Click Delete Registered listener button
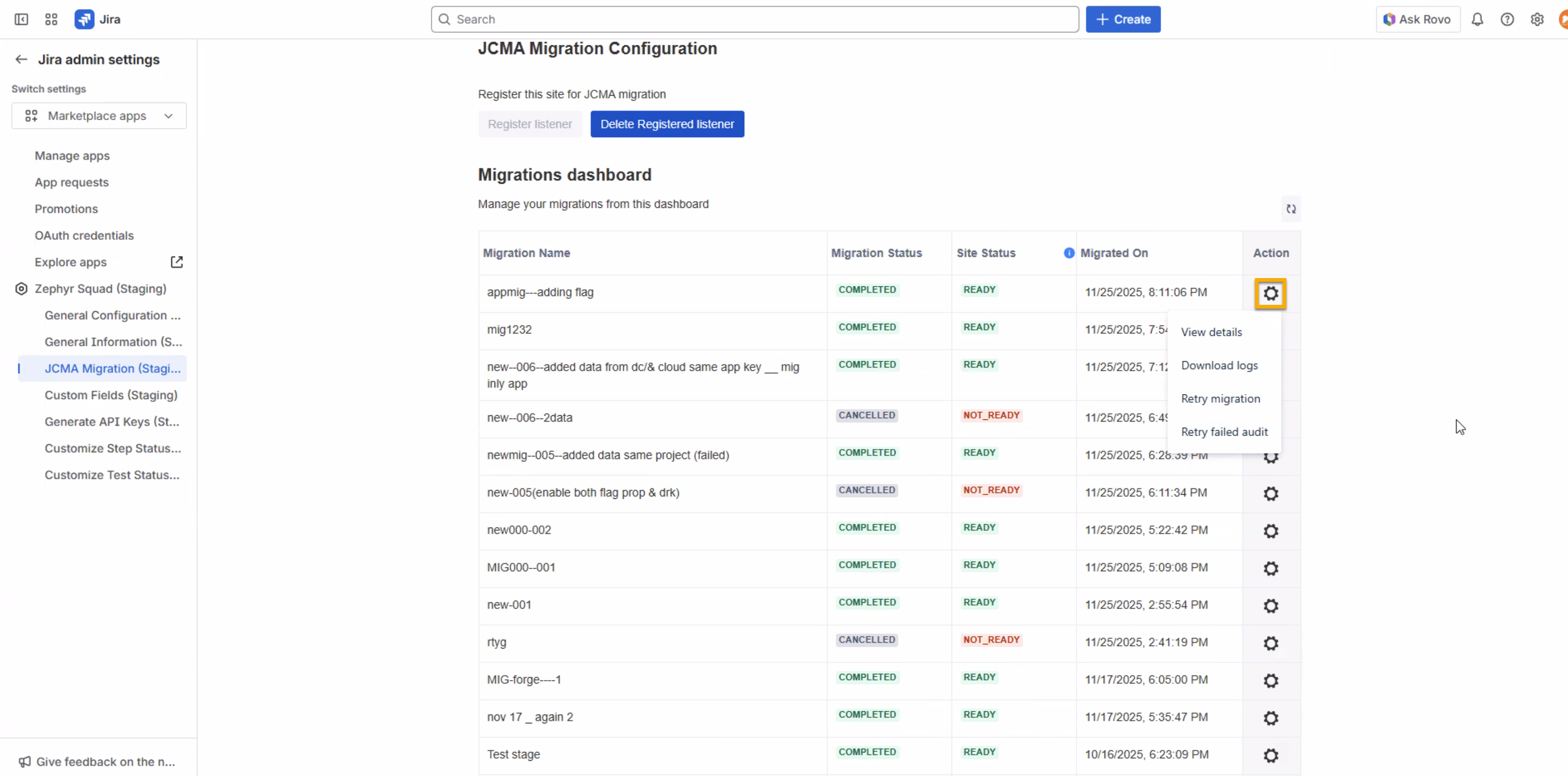The image size is (1568, 776). coord(667,124)
